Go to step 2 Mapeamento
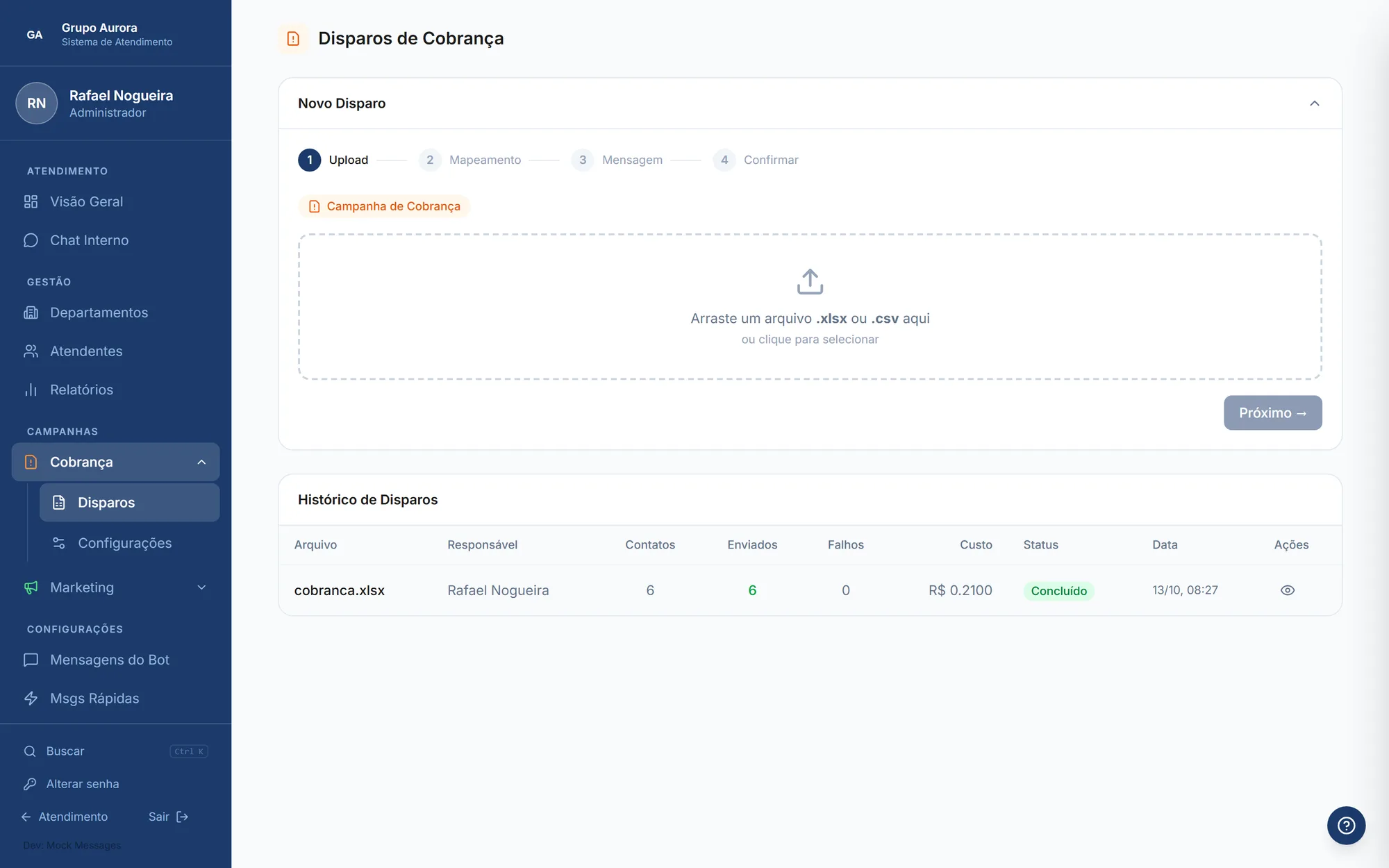 pos(470,160)
